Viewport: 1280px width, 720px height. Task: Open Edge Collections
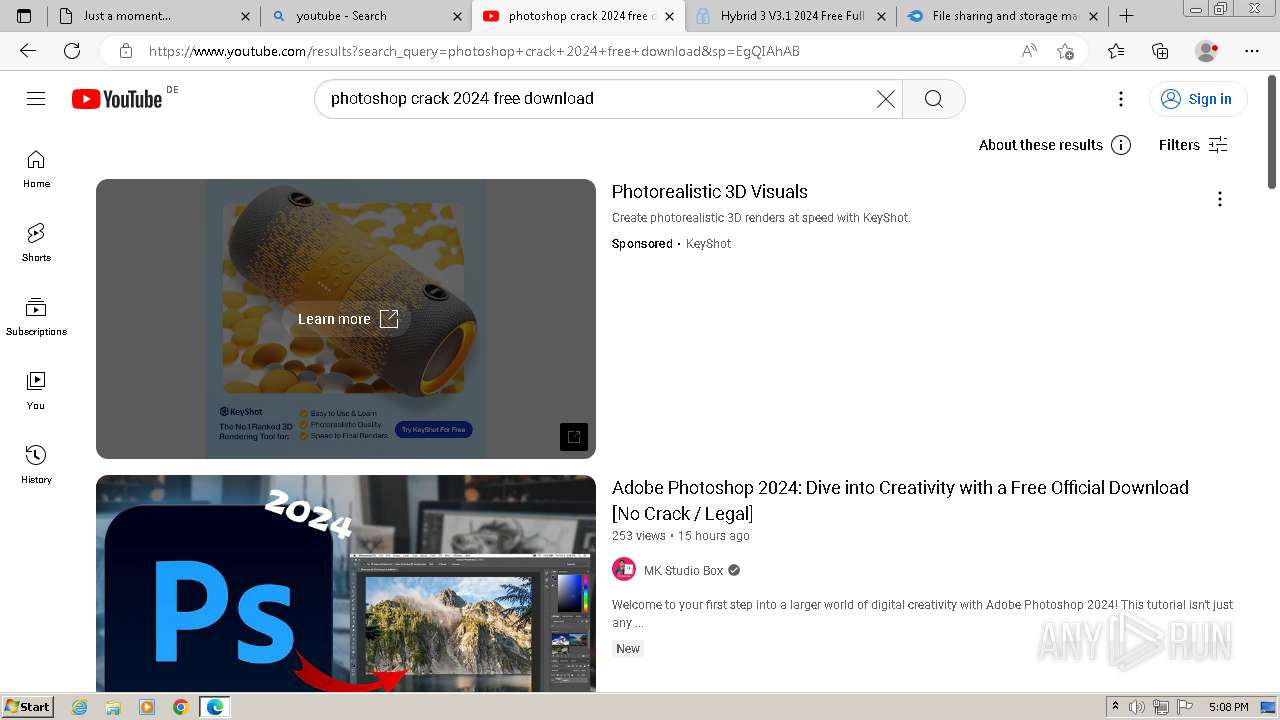pyautogui.click(x=1160, y=51)
